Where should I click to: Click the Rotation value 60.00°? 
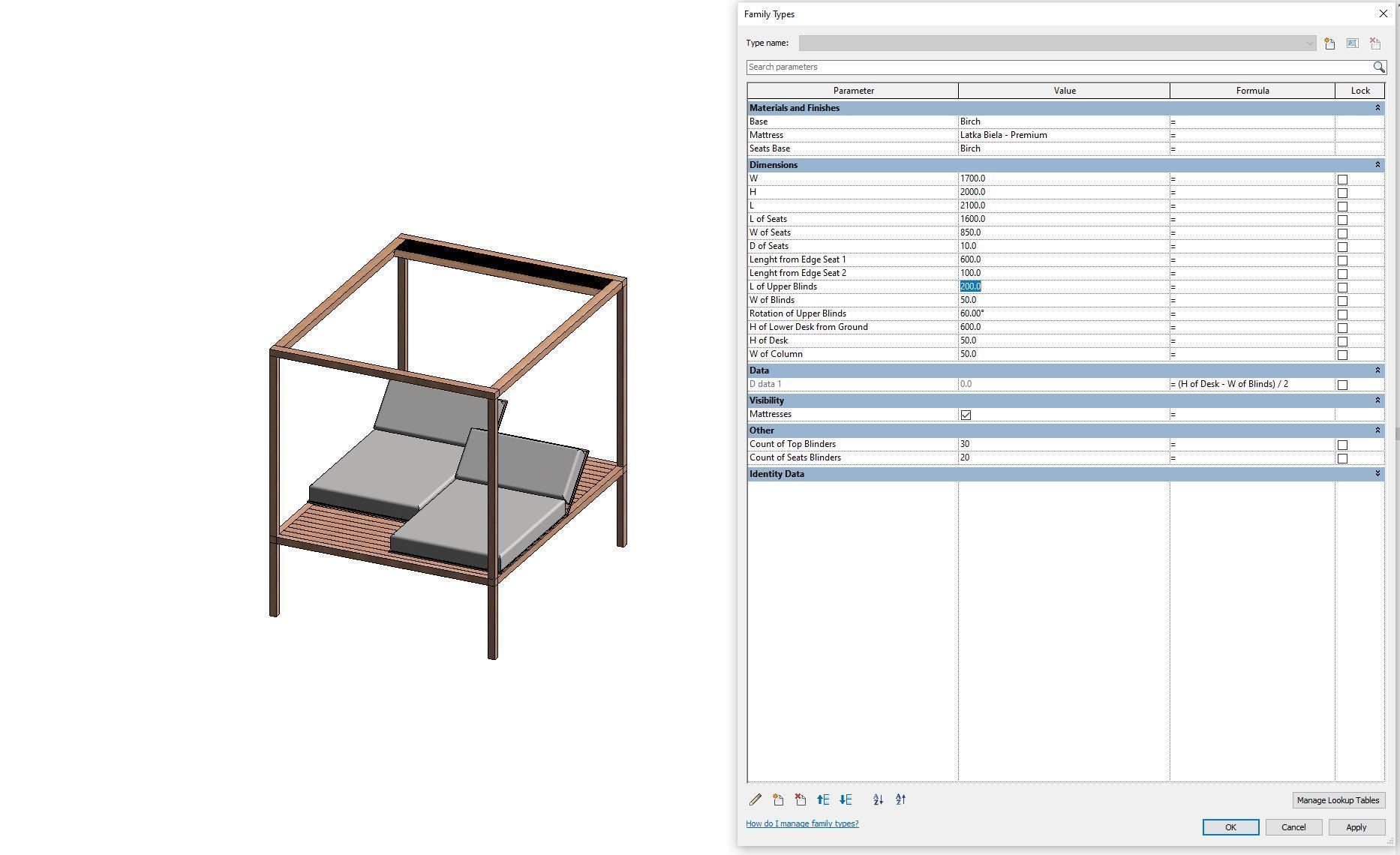coord(1064,313)
